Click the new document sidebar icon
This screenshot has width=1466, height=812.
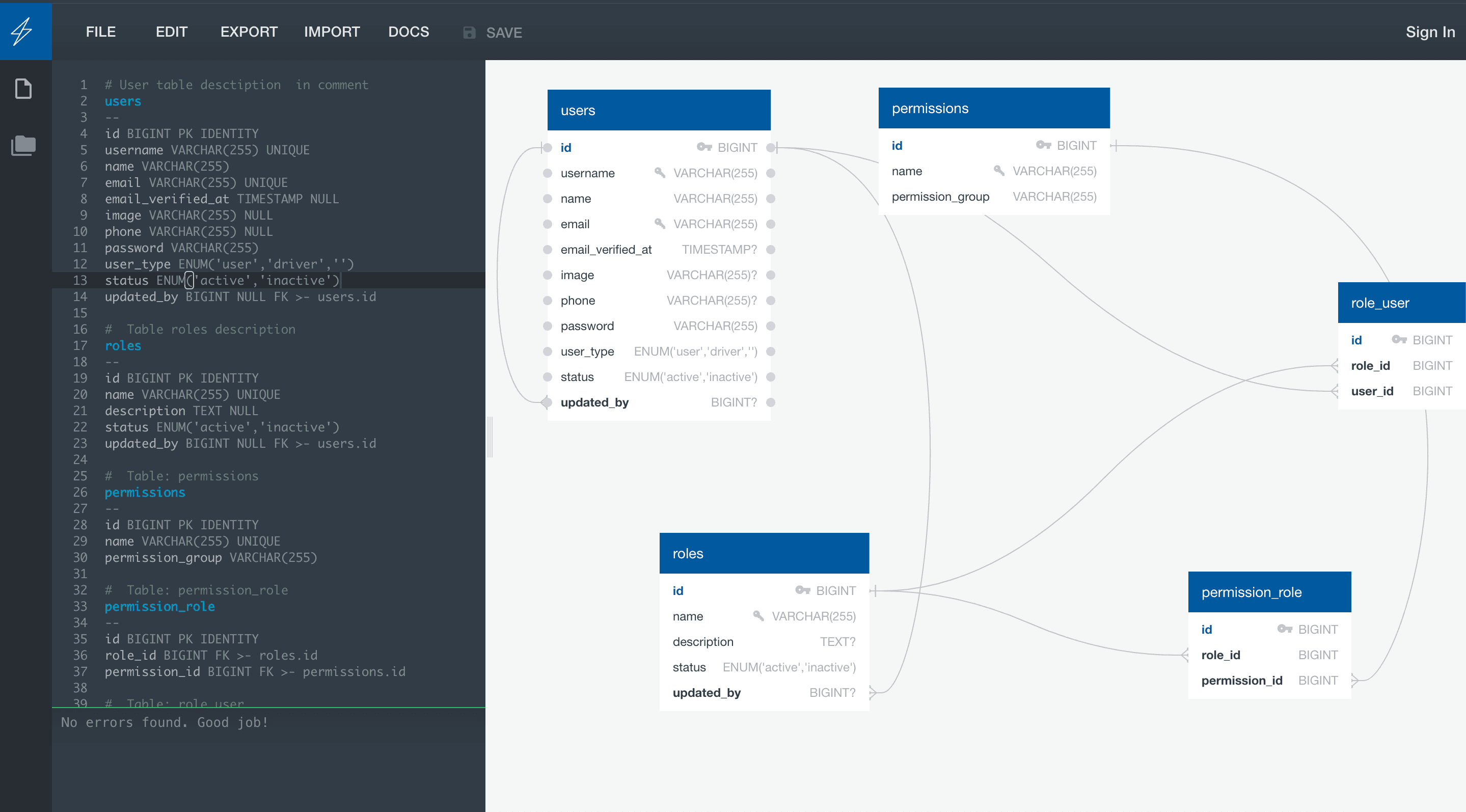click(x=23, y=89)
